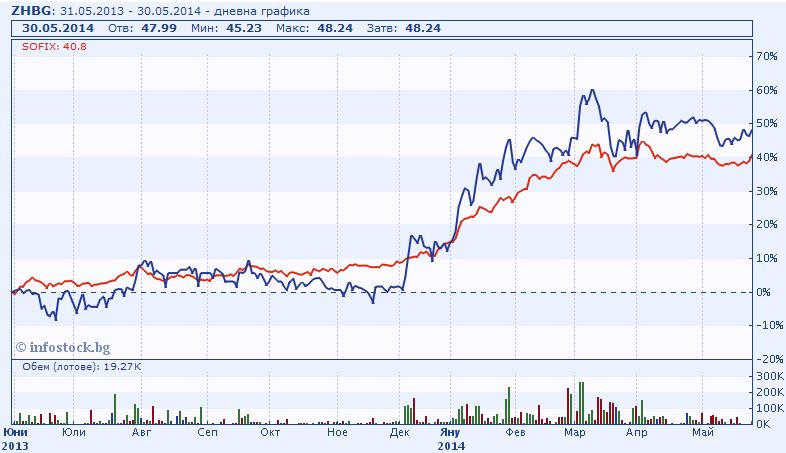Click the 2014 year label
This screenshot has height=453, width=786.
click(451, 445)
